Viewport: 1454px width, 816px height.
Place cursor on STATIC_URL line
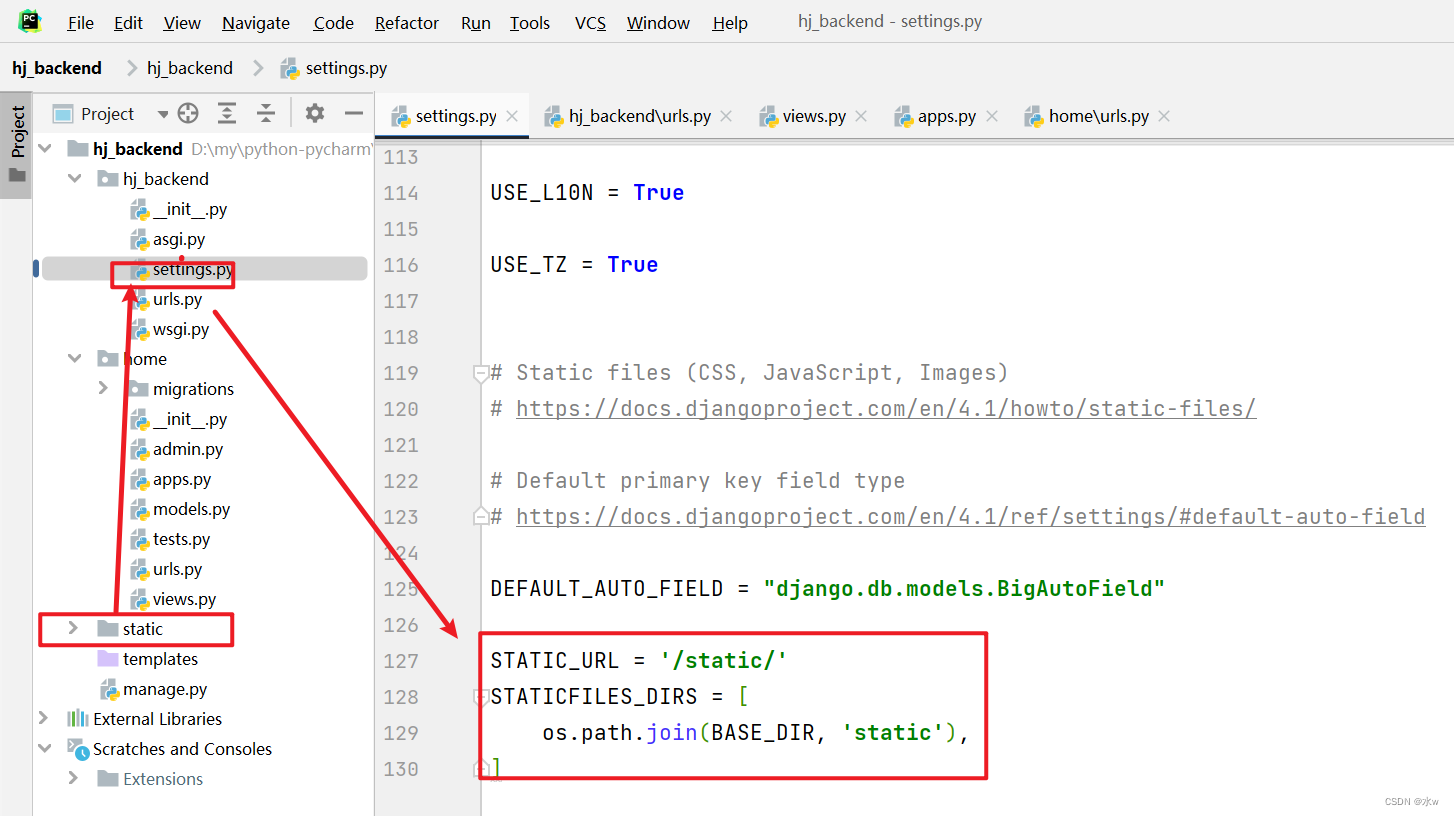pyautogui.click(x=639, y=661)
